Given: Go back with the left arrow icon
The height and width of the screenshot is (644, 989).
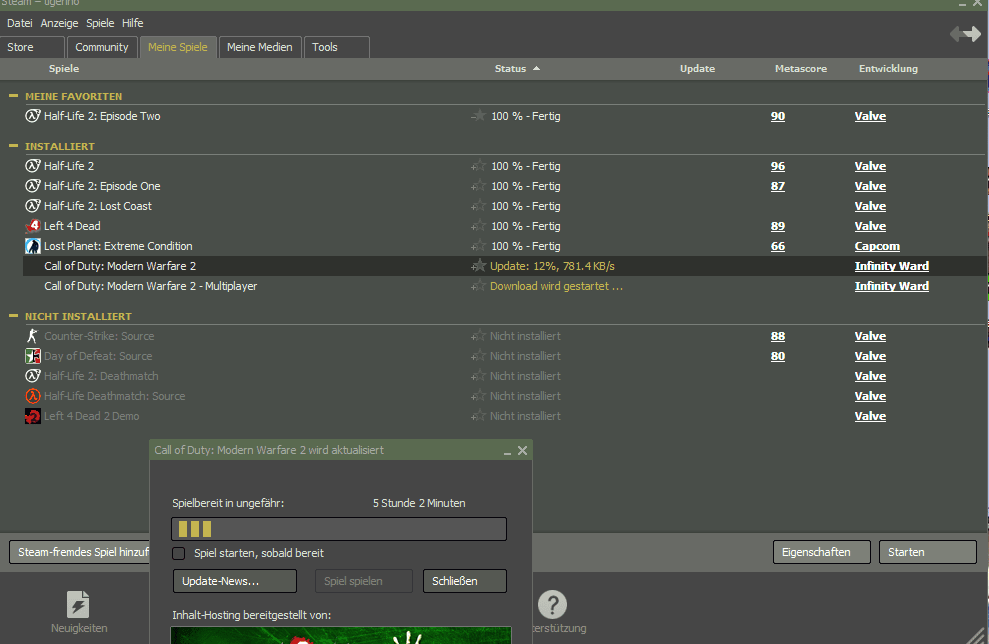Looking at the screenshot, I should (x=957, y=33).
